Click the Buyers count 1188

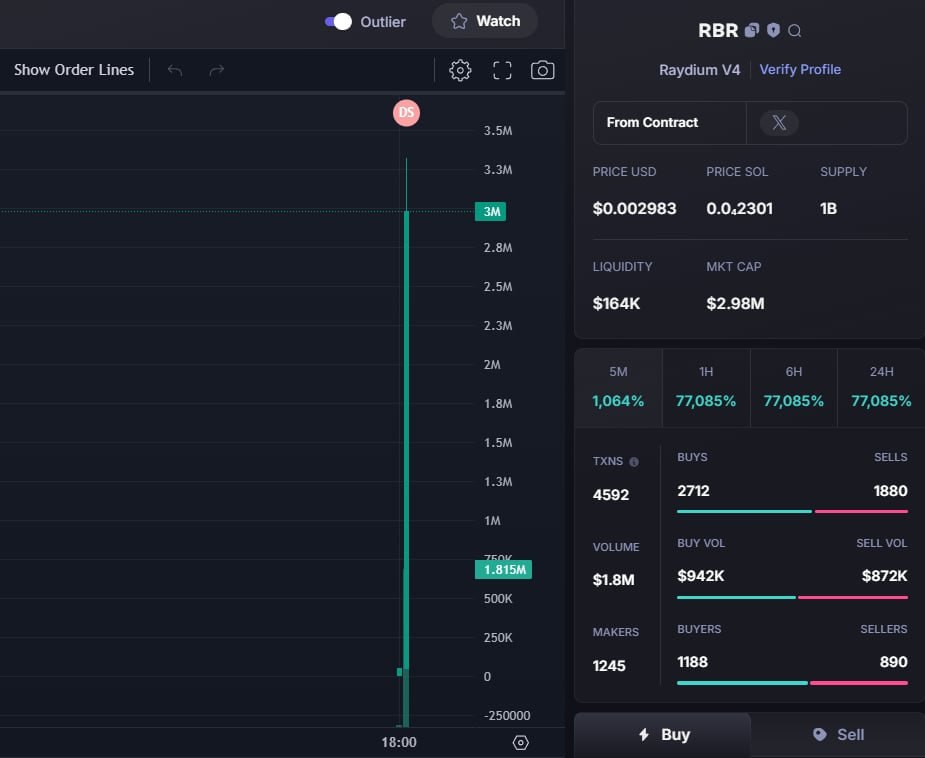pos(692,662)
